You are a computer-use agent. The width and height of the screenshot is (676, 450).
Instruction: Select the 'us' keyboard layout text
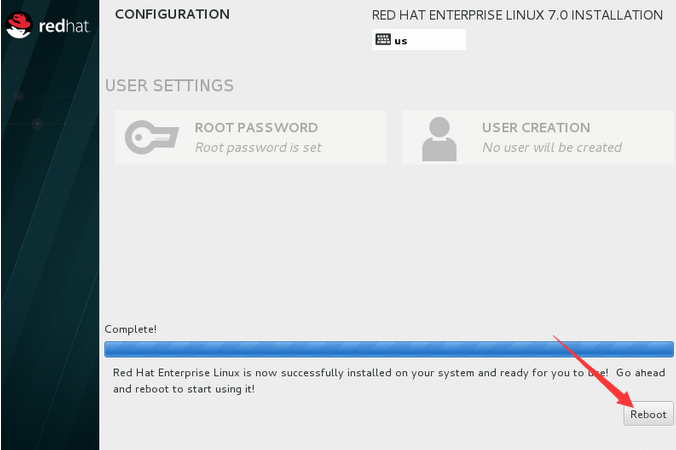coord(401,41)
